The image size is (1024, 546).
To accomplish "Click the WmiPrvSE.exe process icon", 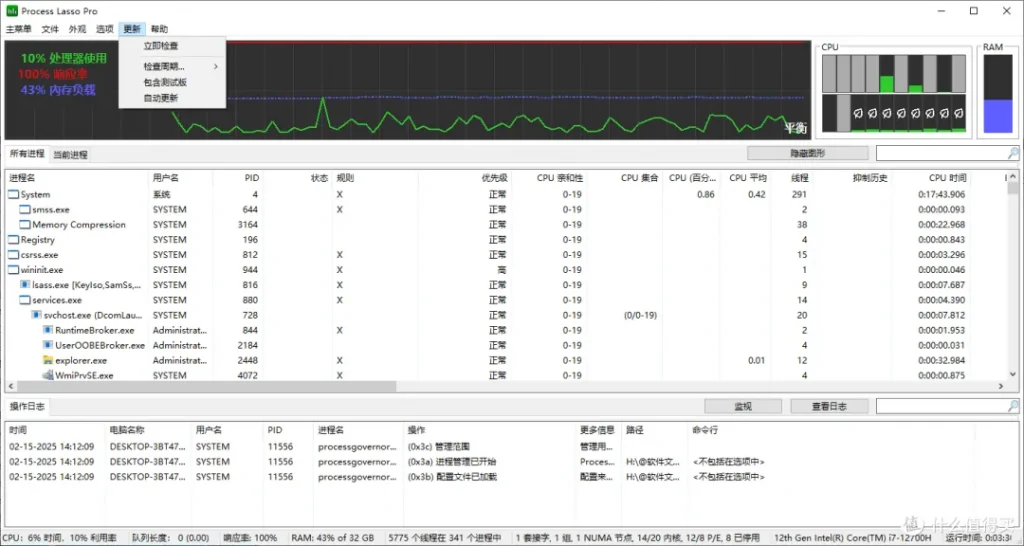I will (x=48, y=375).
